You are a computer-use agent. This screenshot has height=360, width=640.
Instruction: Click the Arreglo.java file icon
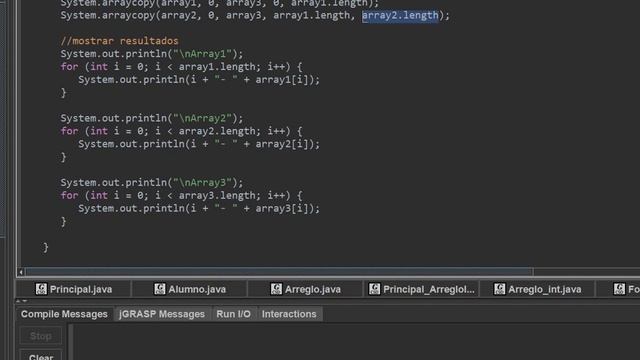(276, 289)
